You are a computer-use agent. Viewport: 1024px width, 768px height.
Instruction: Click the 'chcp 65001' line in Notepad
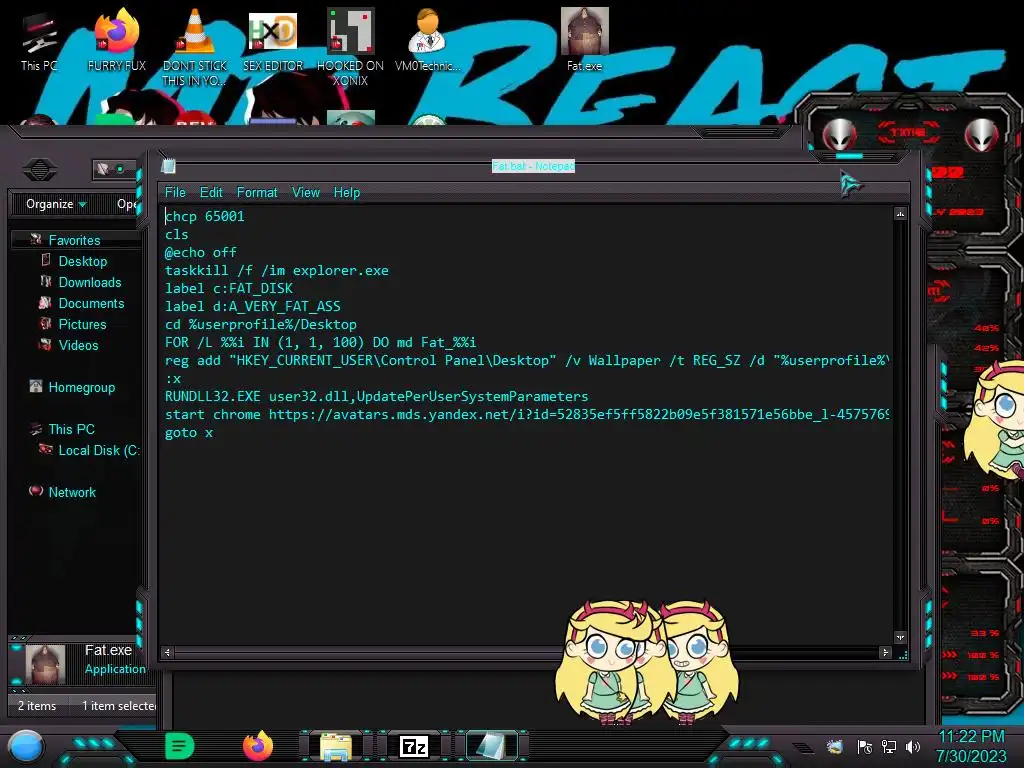(x=205, y=216)
